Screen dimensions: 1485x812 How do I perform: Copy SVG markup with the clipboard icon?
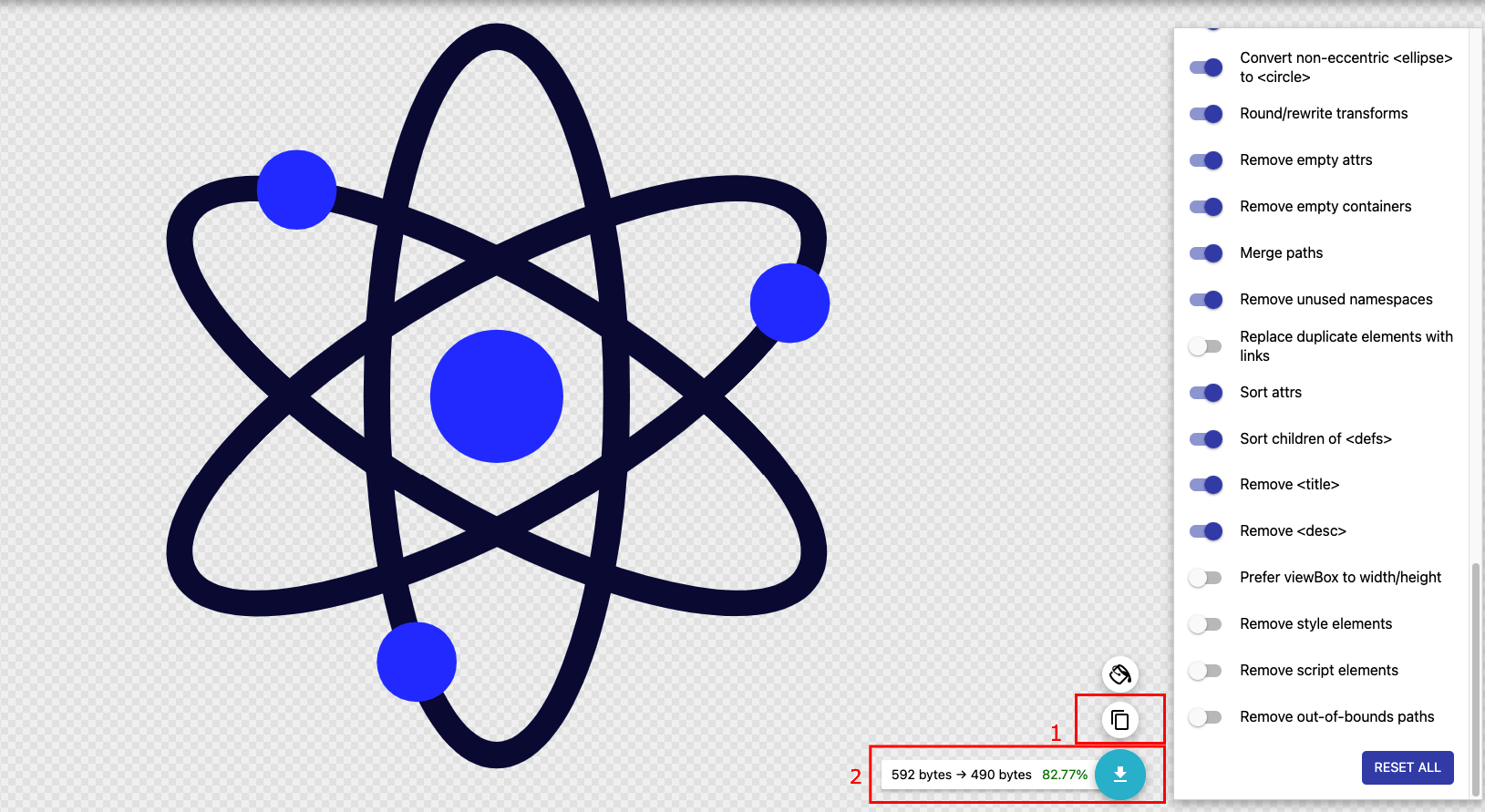[1120, 721]
